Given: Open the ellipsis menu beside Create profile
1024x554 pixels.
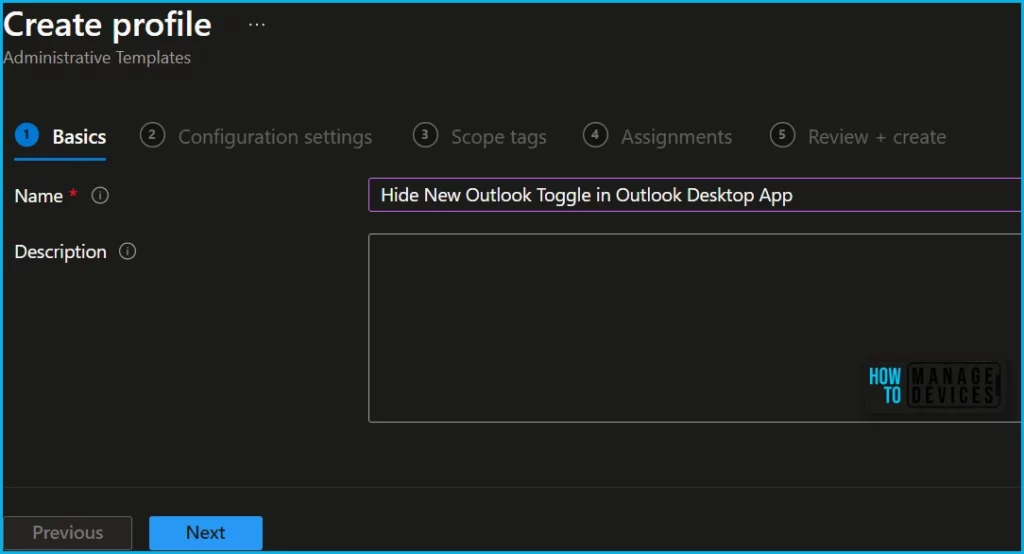Looking at the screenshot, I should click(x=257, y=25).
